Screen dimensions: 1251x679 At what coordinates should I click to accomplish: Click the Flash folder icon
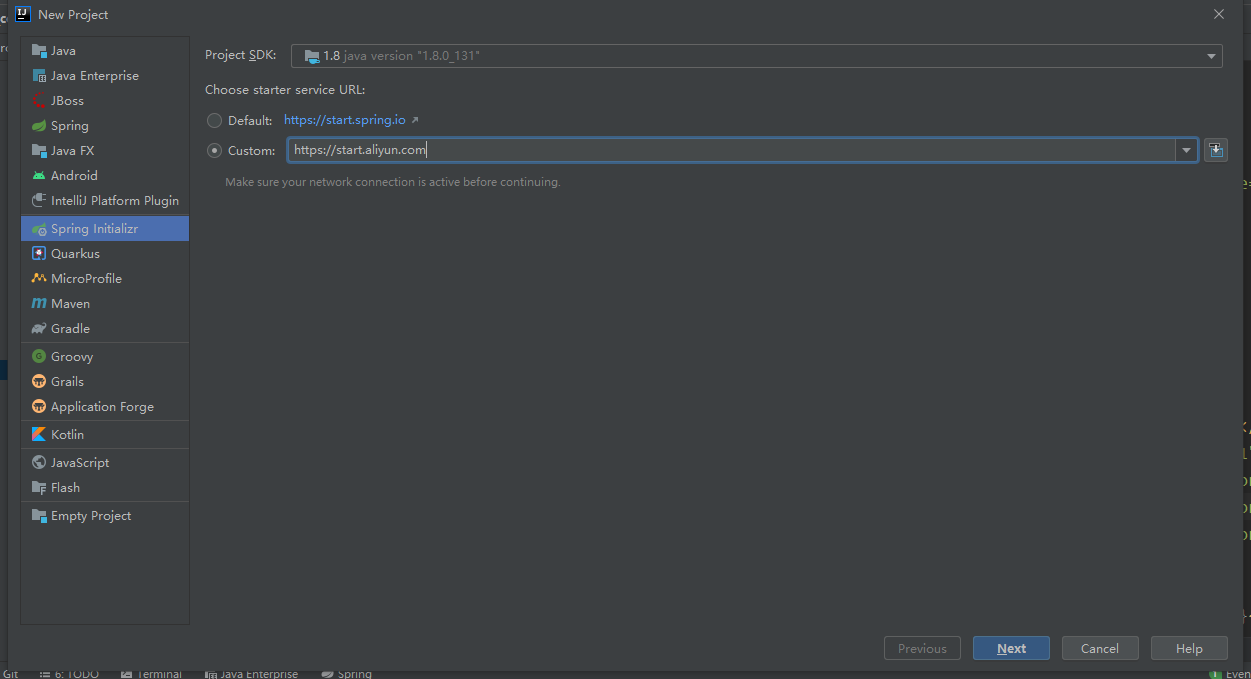39,487
